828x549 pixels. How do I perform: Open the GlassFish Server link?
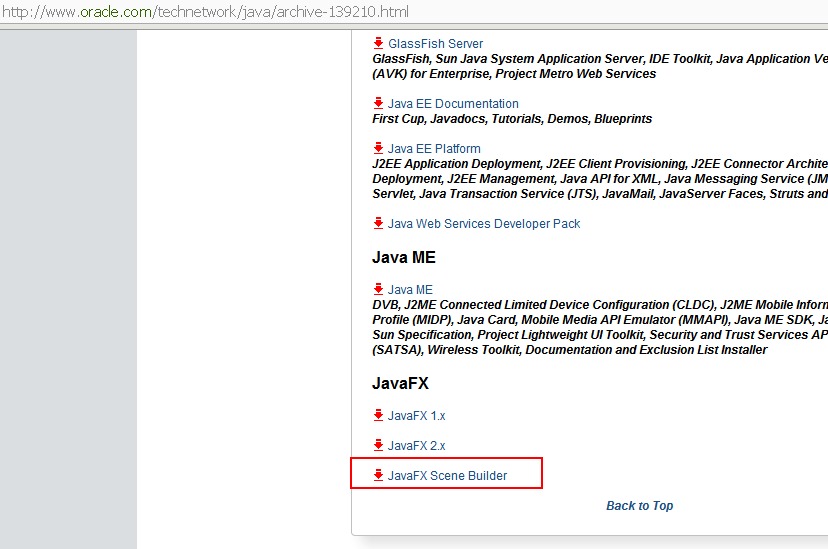click(436, 44)
